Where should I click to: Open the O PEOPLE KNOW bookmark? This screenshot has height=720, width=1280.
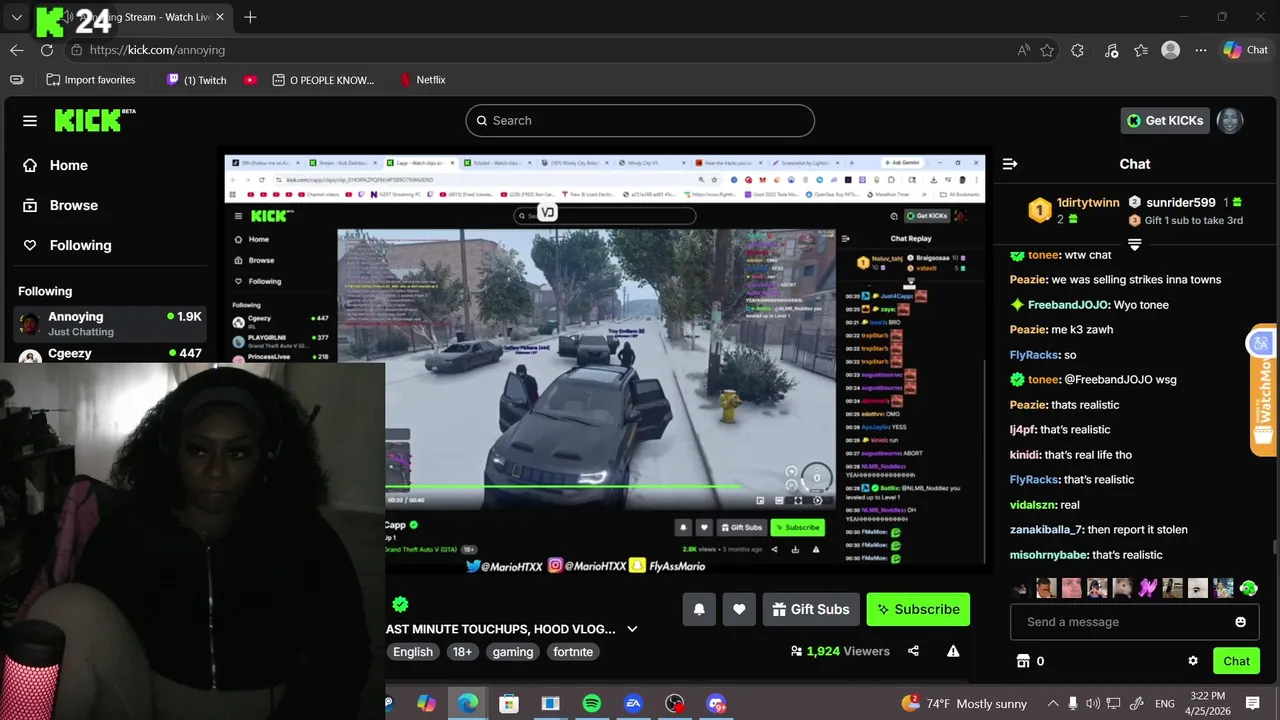(323, 80)
